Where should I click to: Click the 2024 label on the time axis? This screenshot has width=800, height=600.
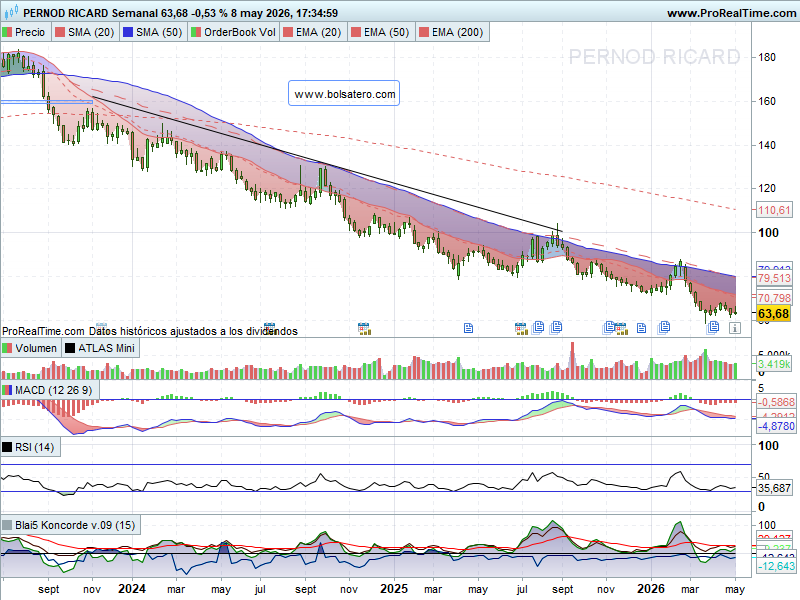(132, 589)
